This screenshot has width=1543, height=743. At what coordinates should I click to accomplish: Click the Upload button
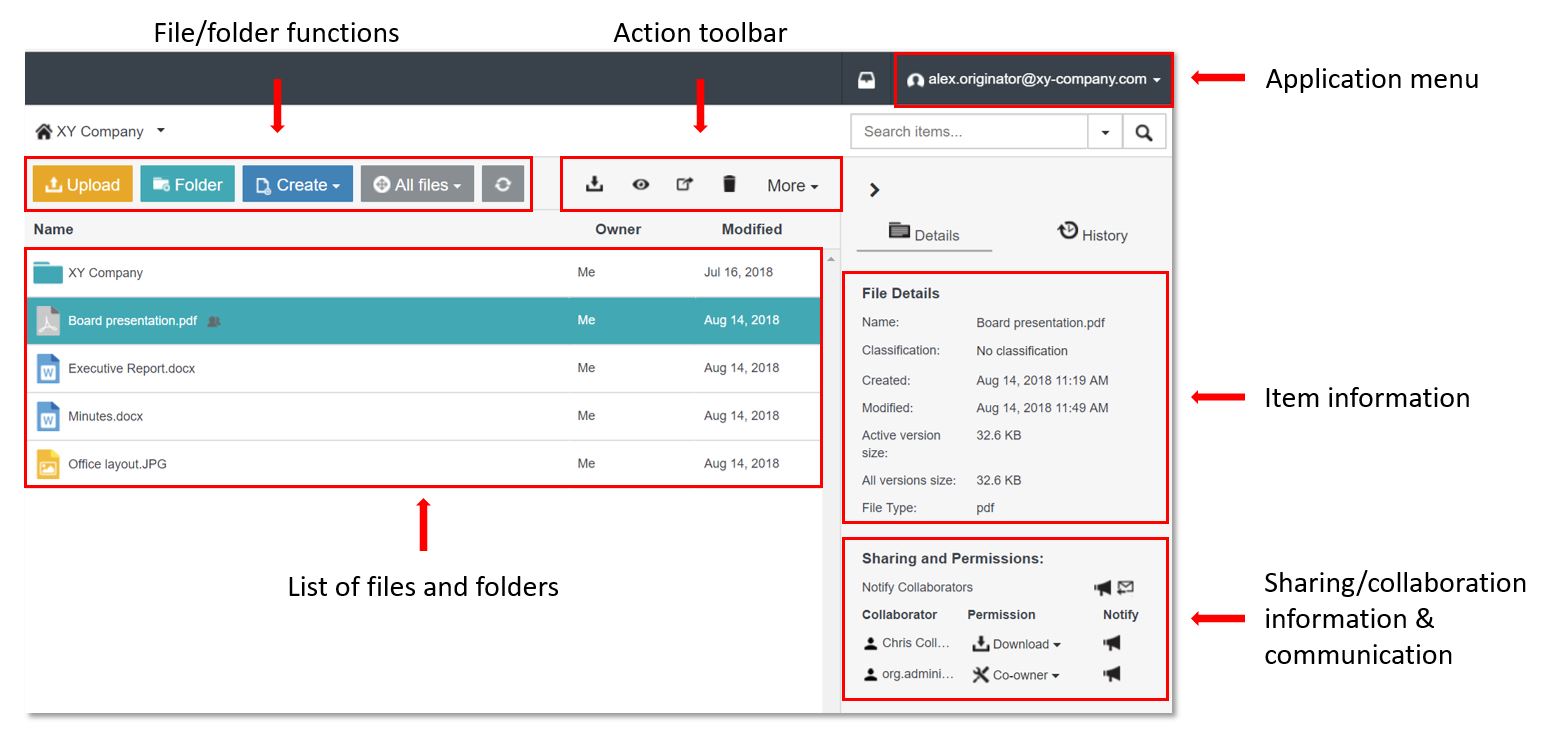pos(83,184)
